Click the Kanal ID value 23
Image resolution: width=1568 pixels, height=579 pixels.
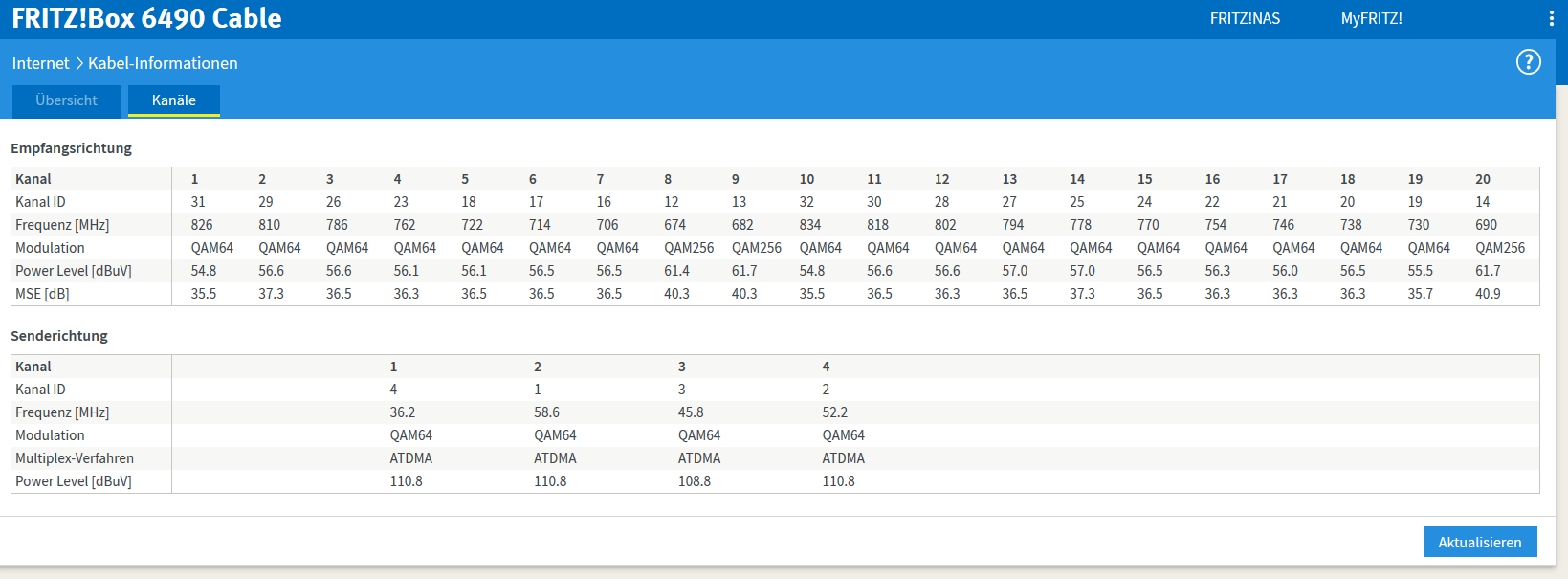pos(401,202)
